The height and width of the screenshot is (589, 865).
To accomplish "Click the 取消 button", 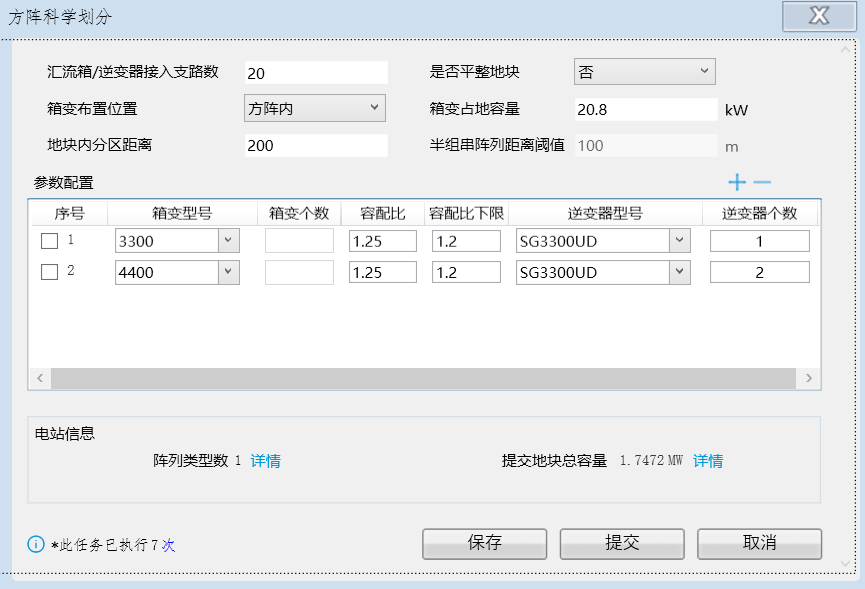I will click(759, 543).
